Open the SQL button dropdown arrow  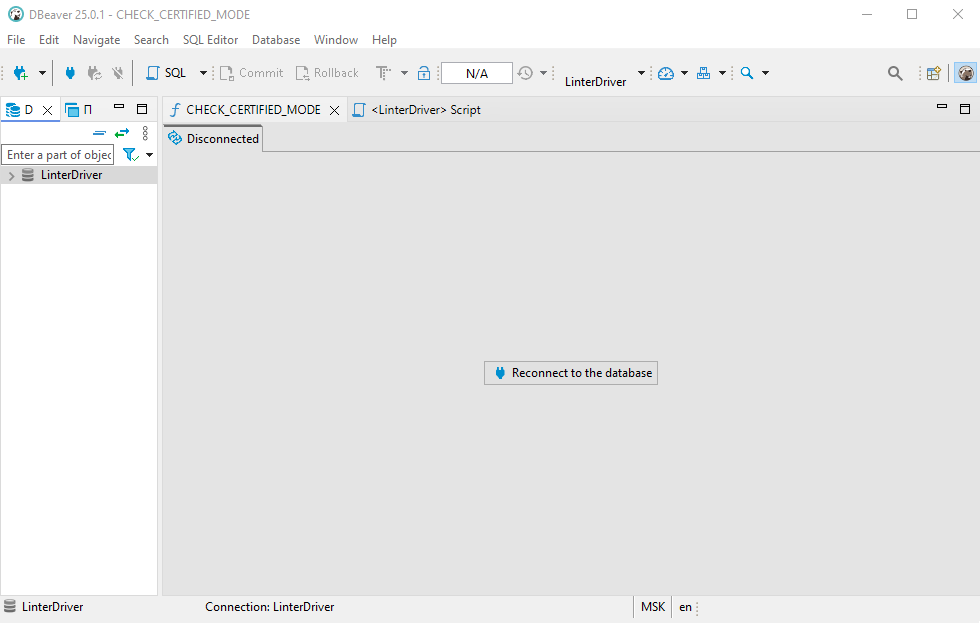pos(203,73)
